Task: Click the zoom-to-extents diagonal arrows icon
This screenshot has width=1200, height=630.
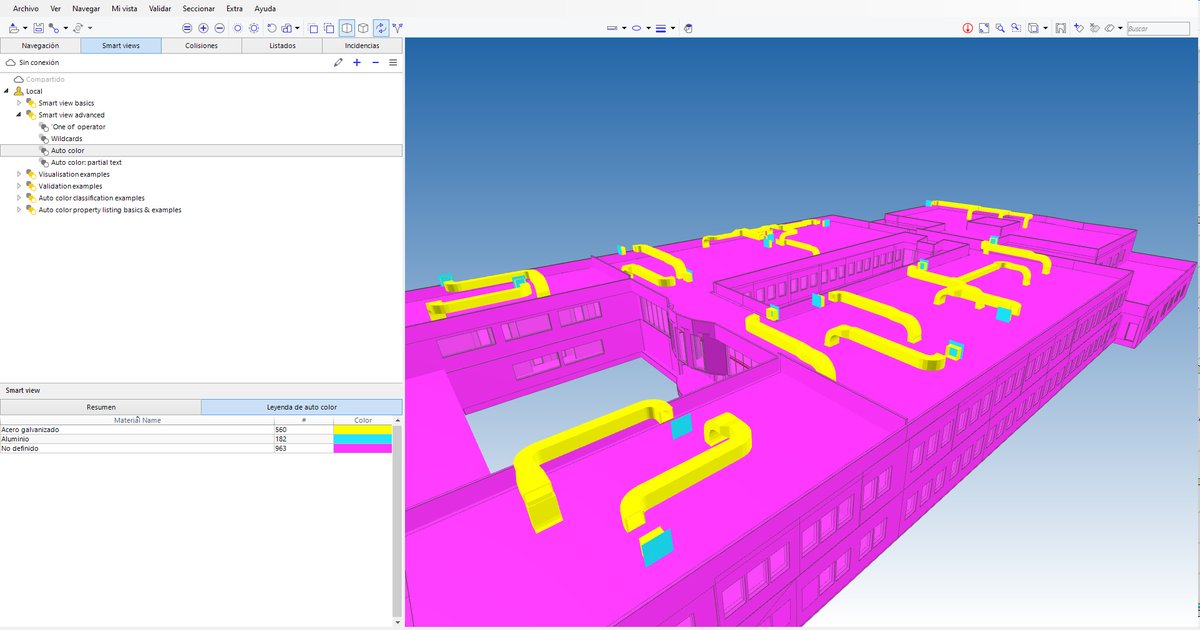Action: coord(984,28)
